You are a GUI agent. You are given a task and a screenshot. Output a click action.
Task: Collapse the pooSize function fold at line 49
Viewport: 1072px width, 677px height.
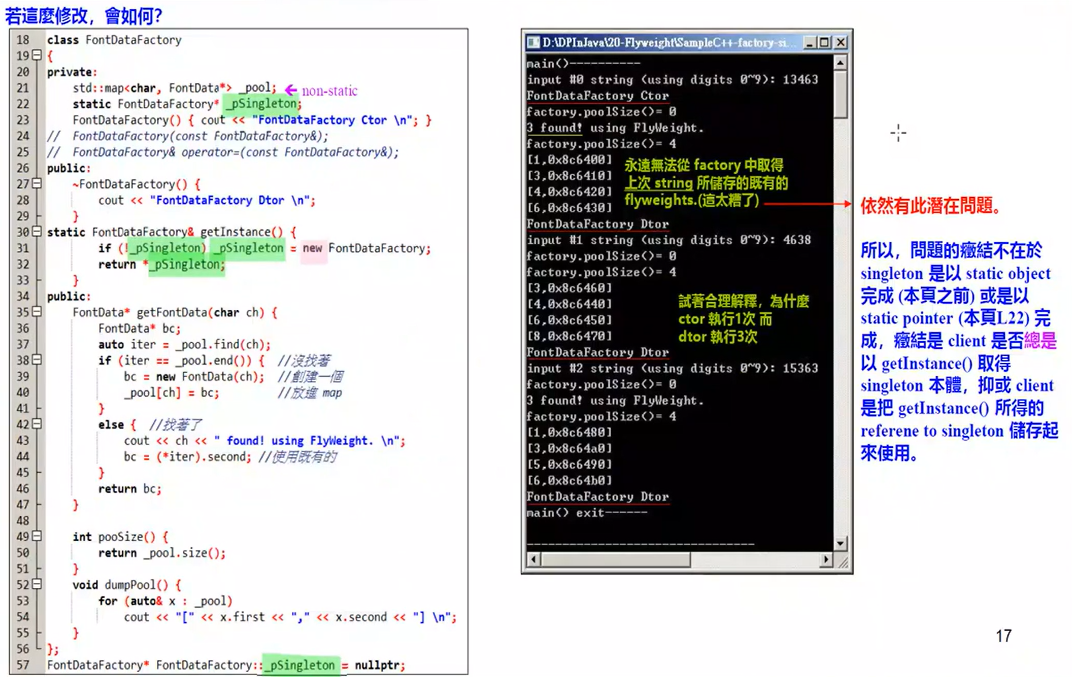37,536
